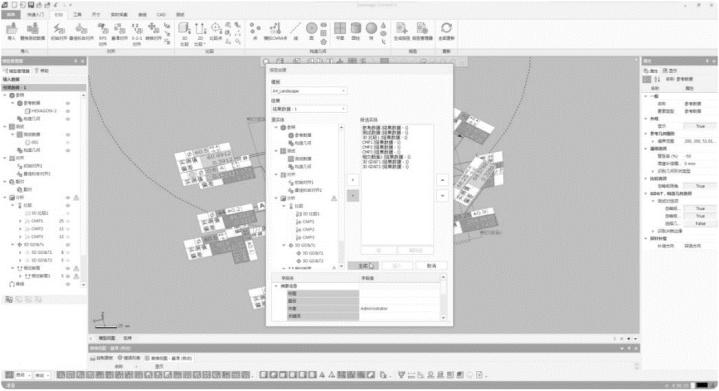This screenshot has width=719, height=391.
Task: Click the Generate button in report dialog
Action: coord(363,265)
